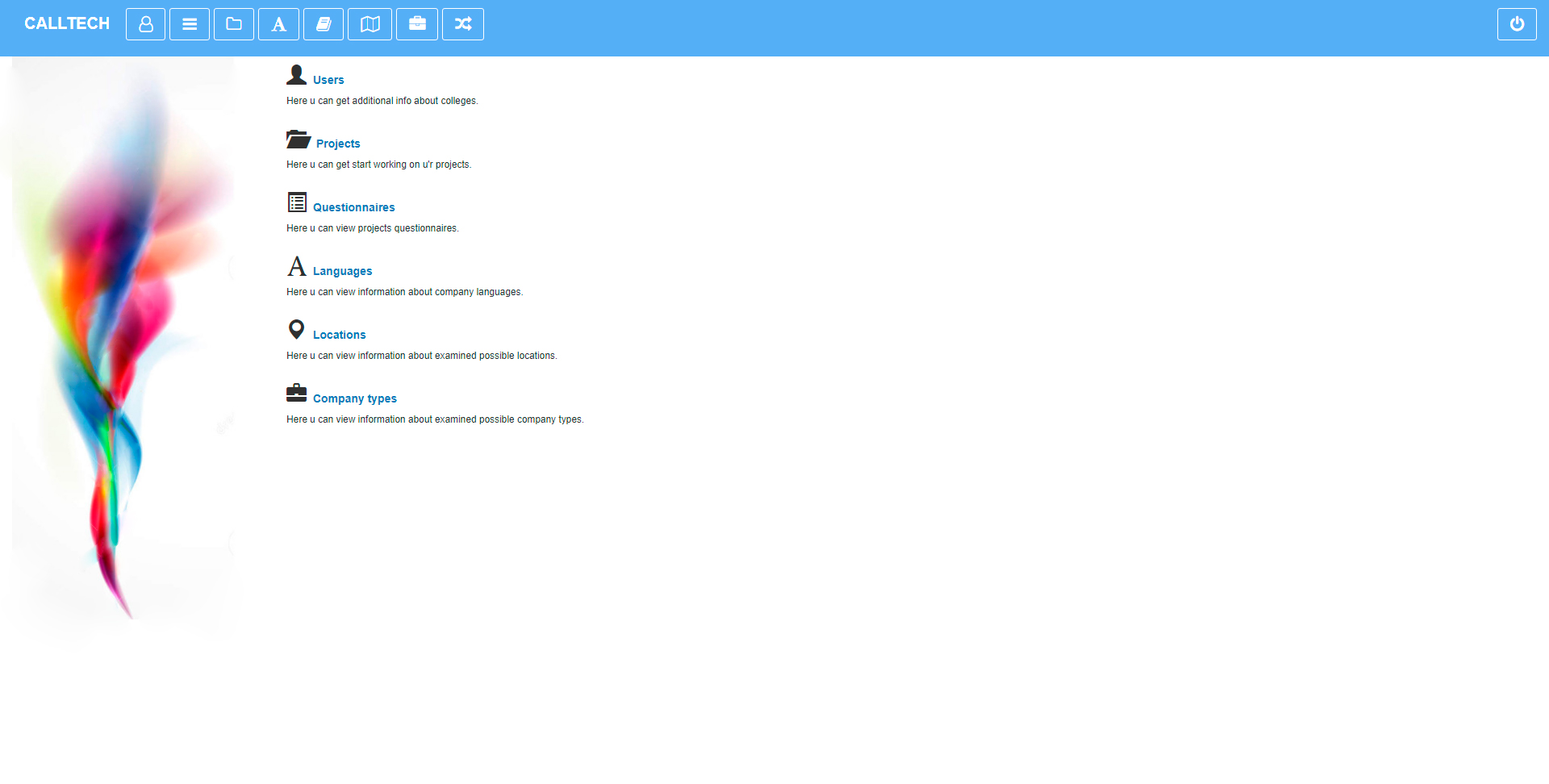This screenshot has width=1549, height=784.
Task: Click the map pin icon beside Locations
Action: [296, 329]
